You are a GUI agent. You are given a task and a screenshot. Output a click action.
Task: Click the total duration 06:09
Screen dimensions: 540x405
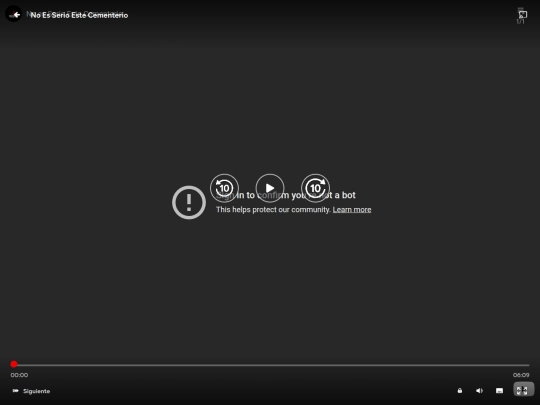pos(521,375)
